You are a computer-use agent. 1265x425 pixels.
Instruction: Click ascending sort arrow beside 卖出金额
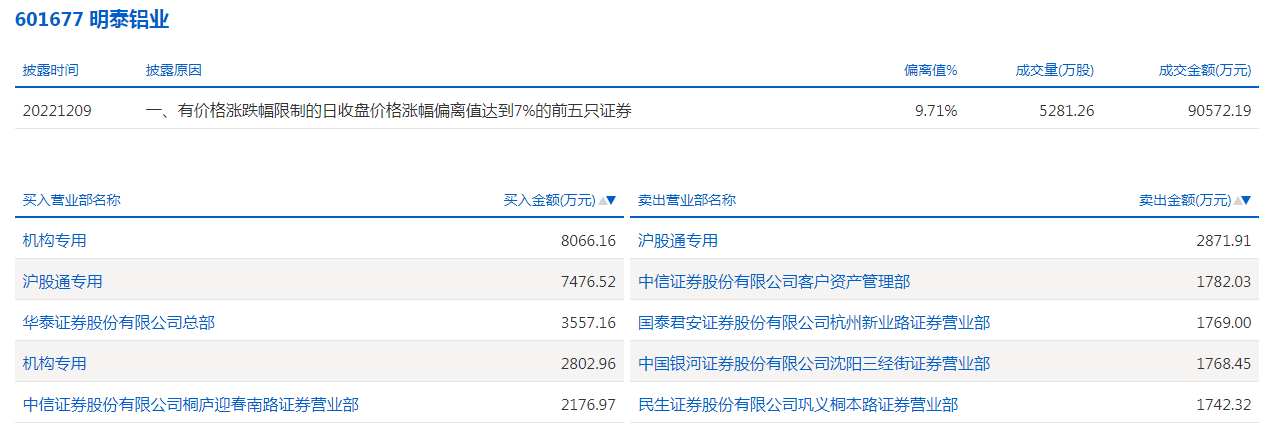(x=1238, y=200)
